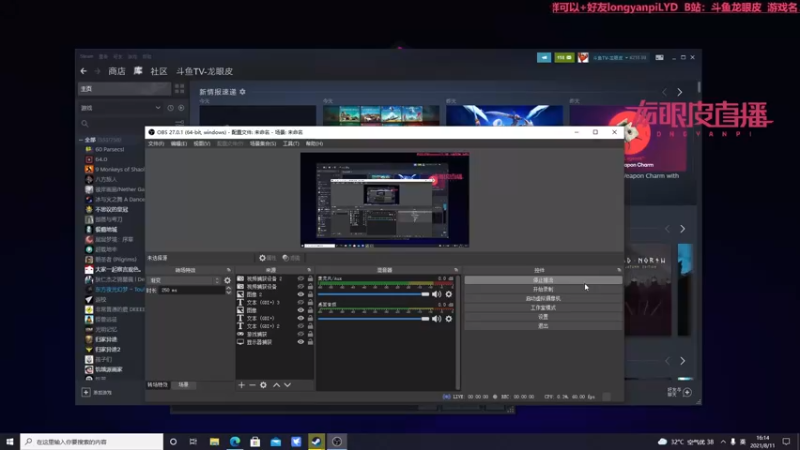The image size is (800, 450).
Task: Open the OBS 场景集合(S) menu
Action: [263, 144]
